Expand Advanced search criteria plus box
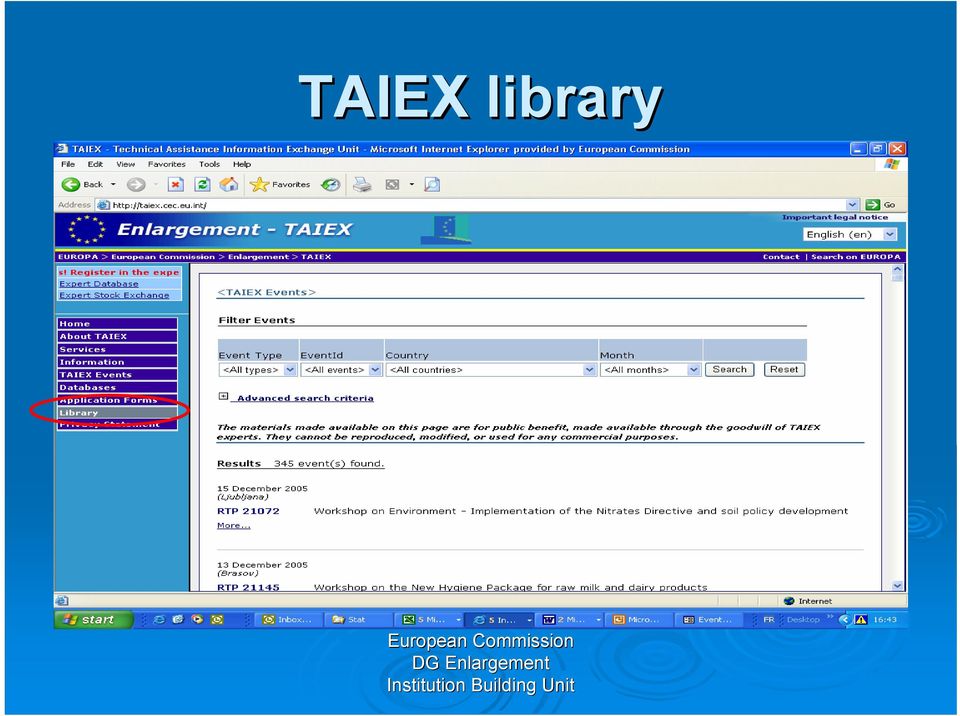The image size is (960, 716). 223,396
